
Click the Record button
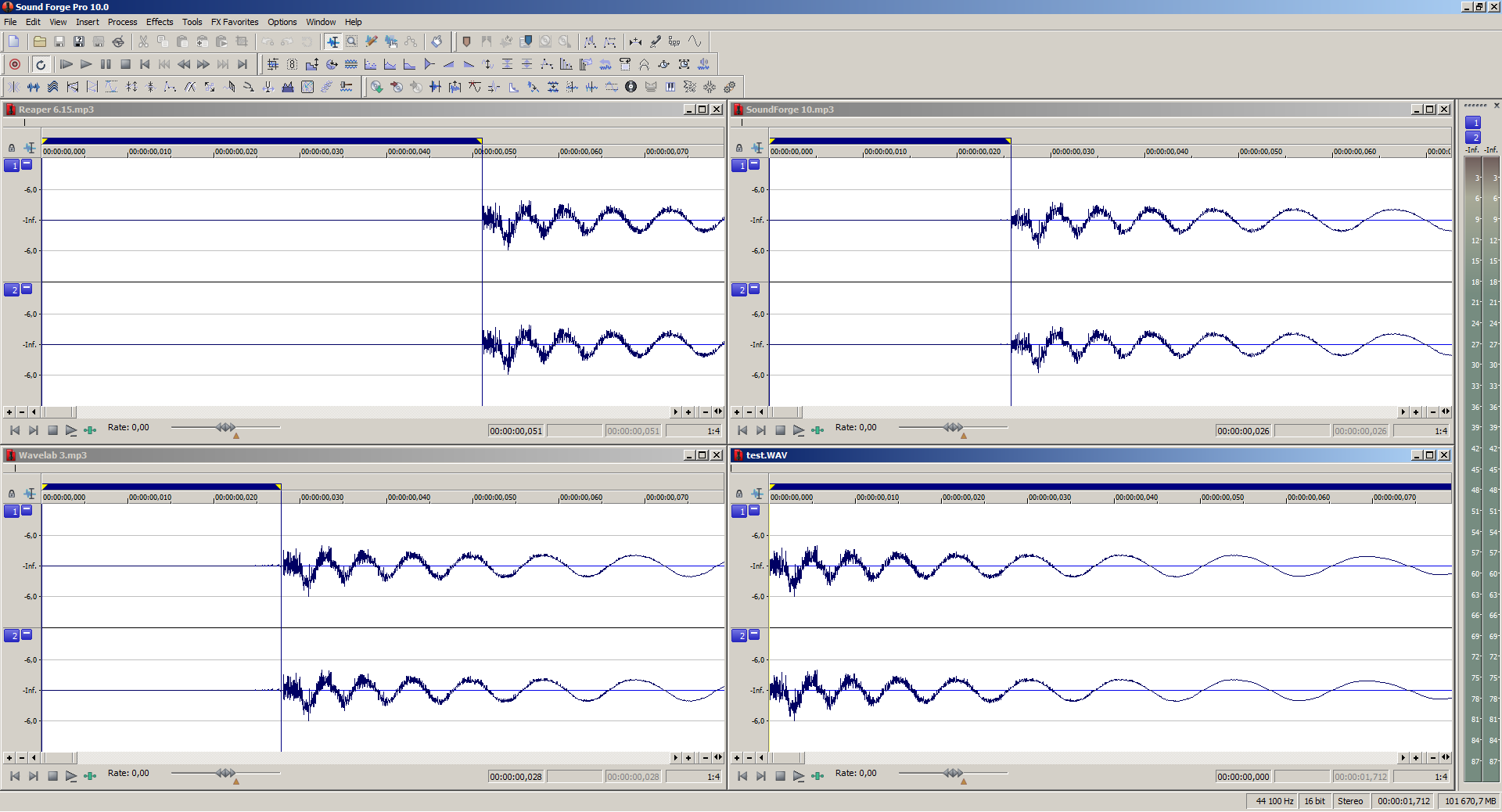15,64
